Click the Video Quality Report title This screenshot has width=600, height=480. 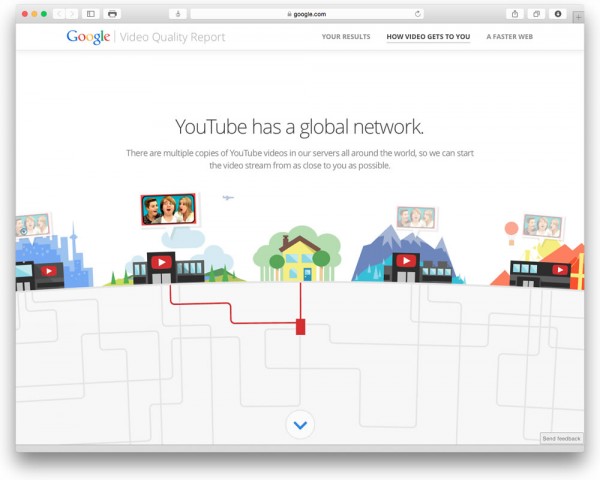172,37
